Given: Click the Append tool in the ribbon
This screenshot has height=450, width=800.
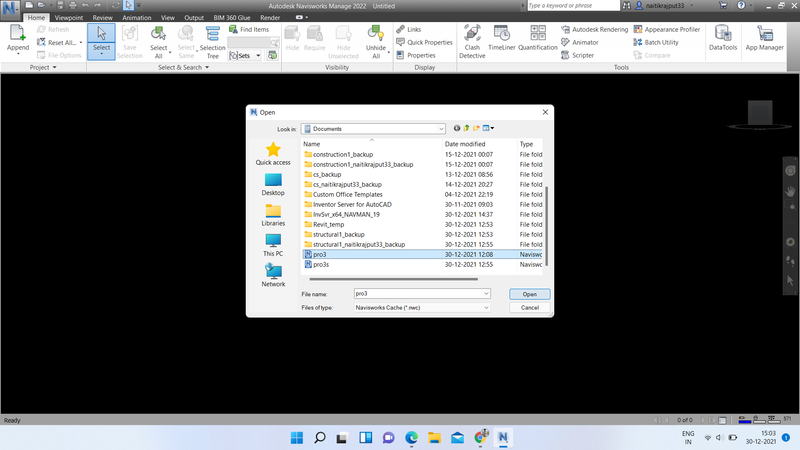Looking at the screenshot, I should pos(18,39).
